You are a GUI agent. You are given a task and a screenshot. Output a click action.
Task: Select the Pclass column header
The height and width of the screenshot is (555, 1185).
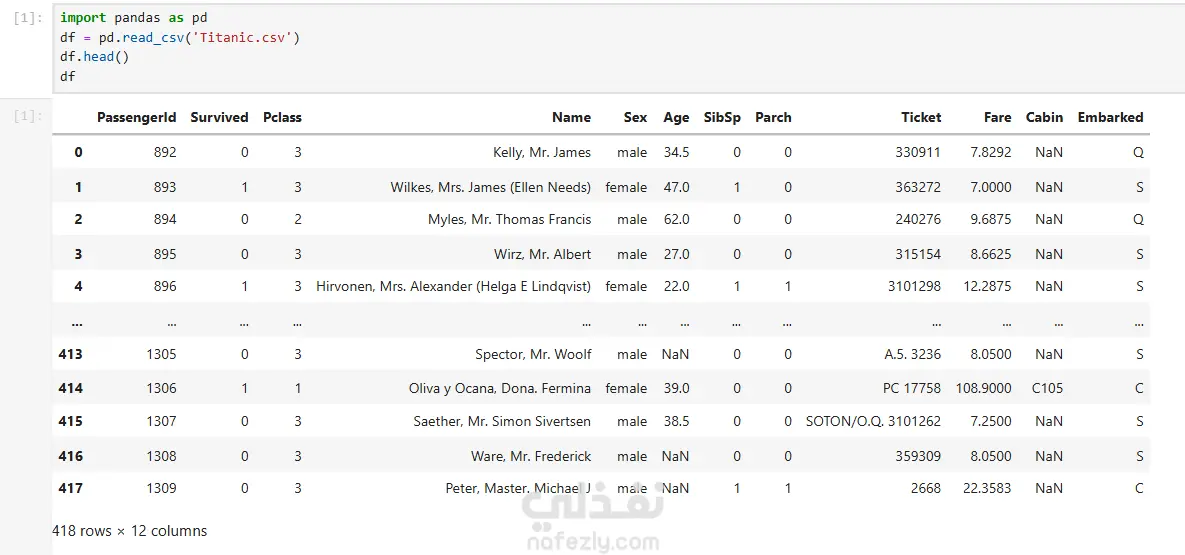282,117
